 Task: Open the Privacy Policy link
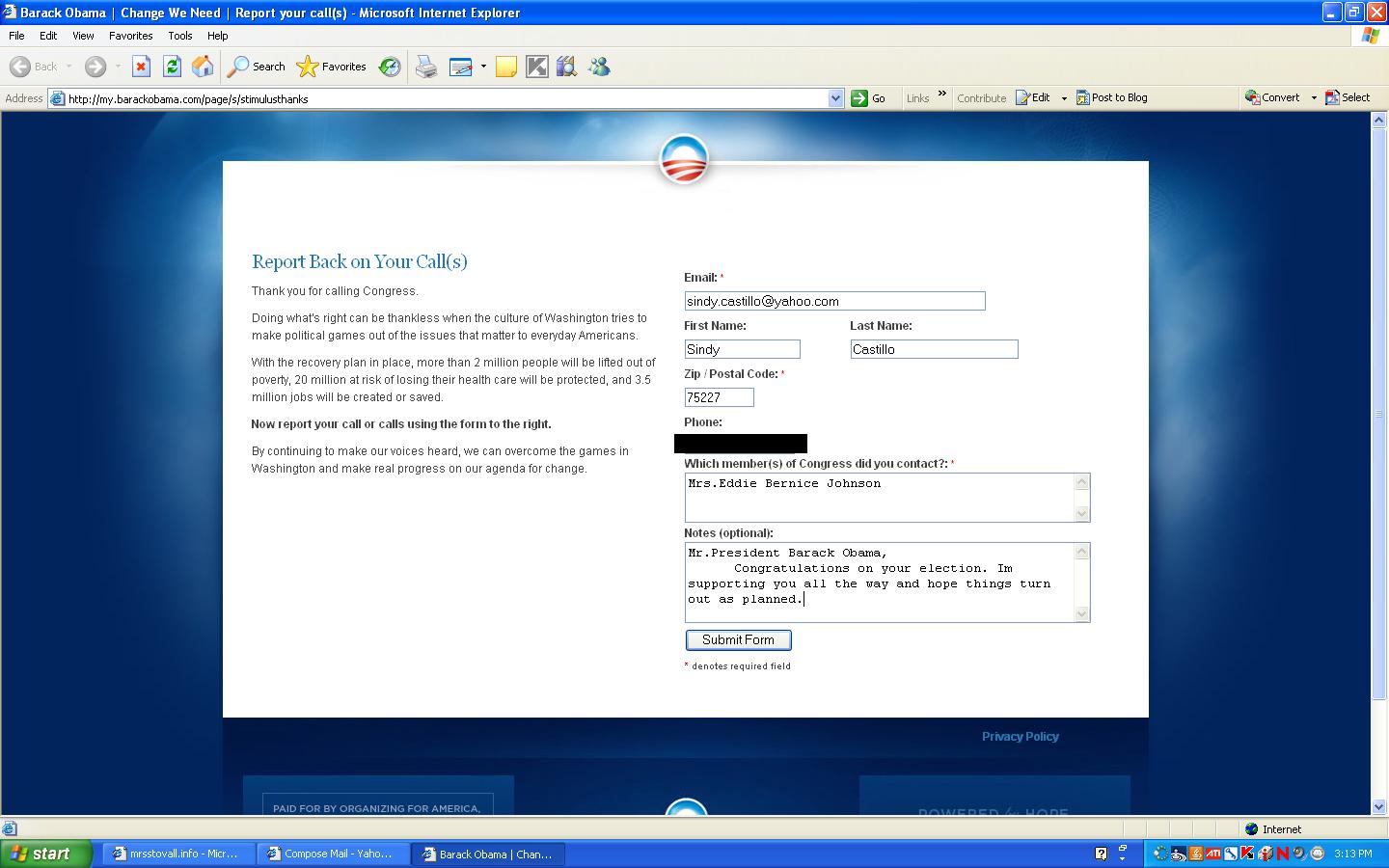coord(1021,736)
